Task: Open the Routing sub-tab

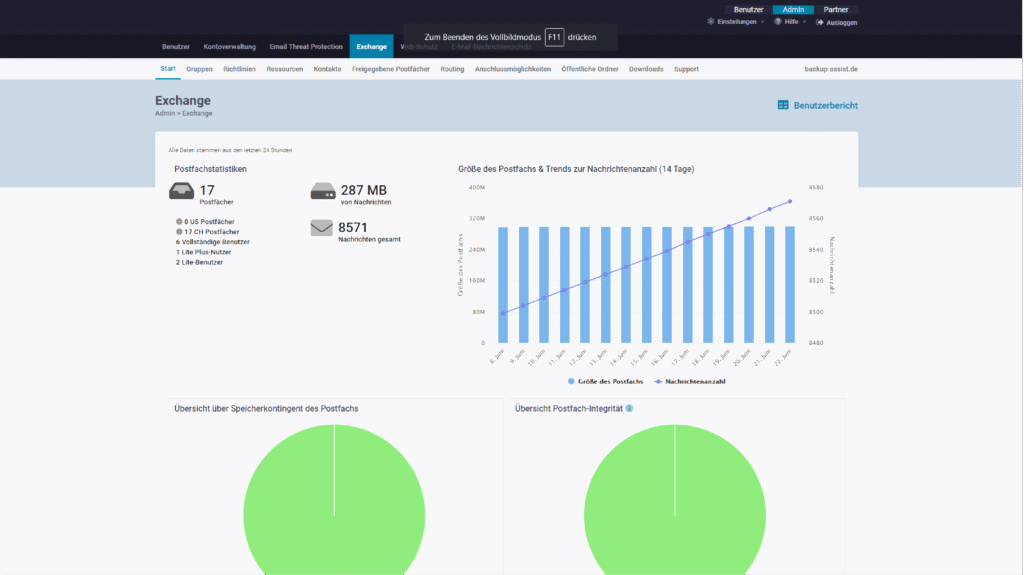Action: coord(452,69)
